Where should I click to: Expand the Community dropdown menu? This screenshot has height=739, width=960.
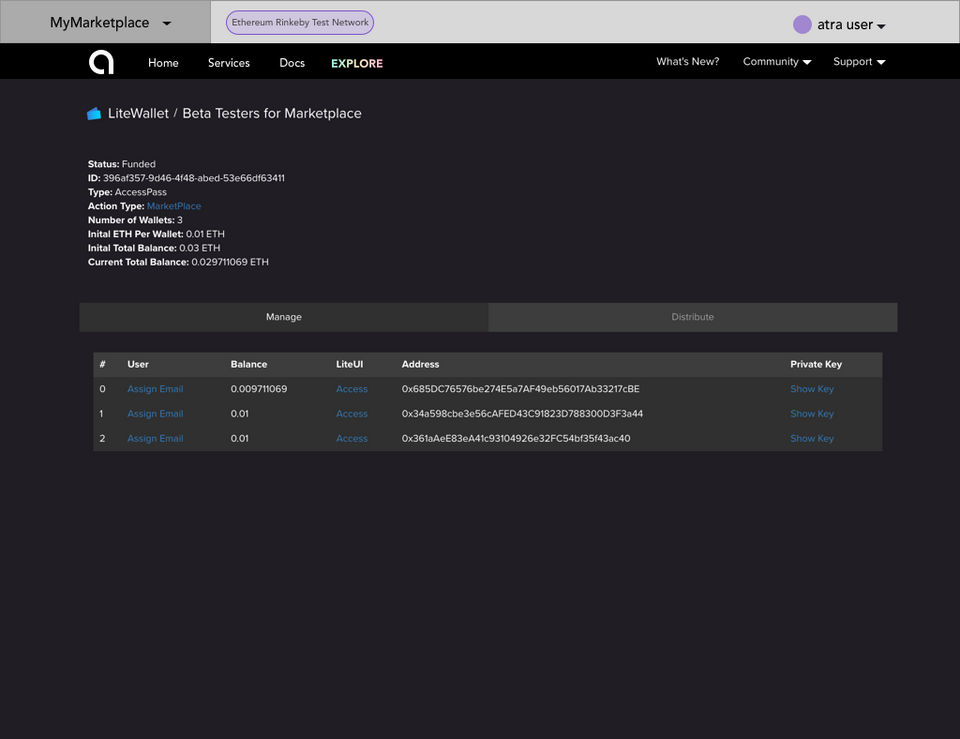pos(777,62)
